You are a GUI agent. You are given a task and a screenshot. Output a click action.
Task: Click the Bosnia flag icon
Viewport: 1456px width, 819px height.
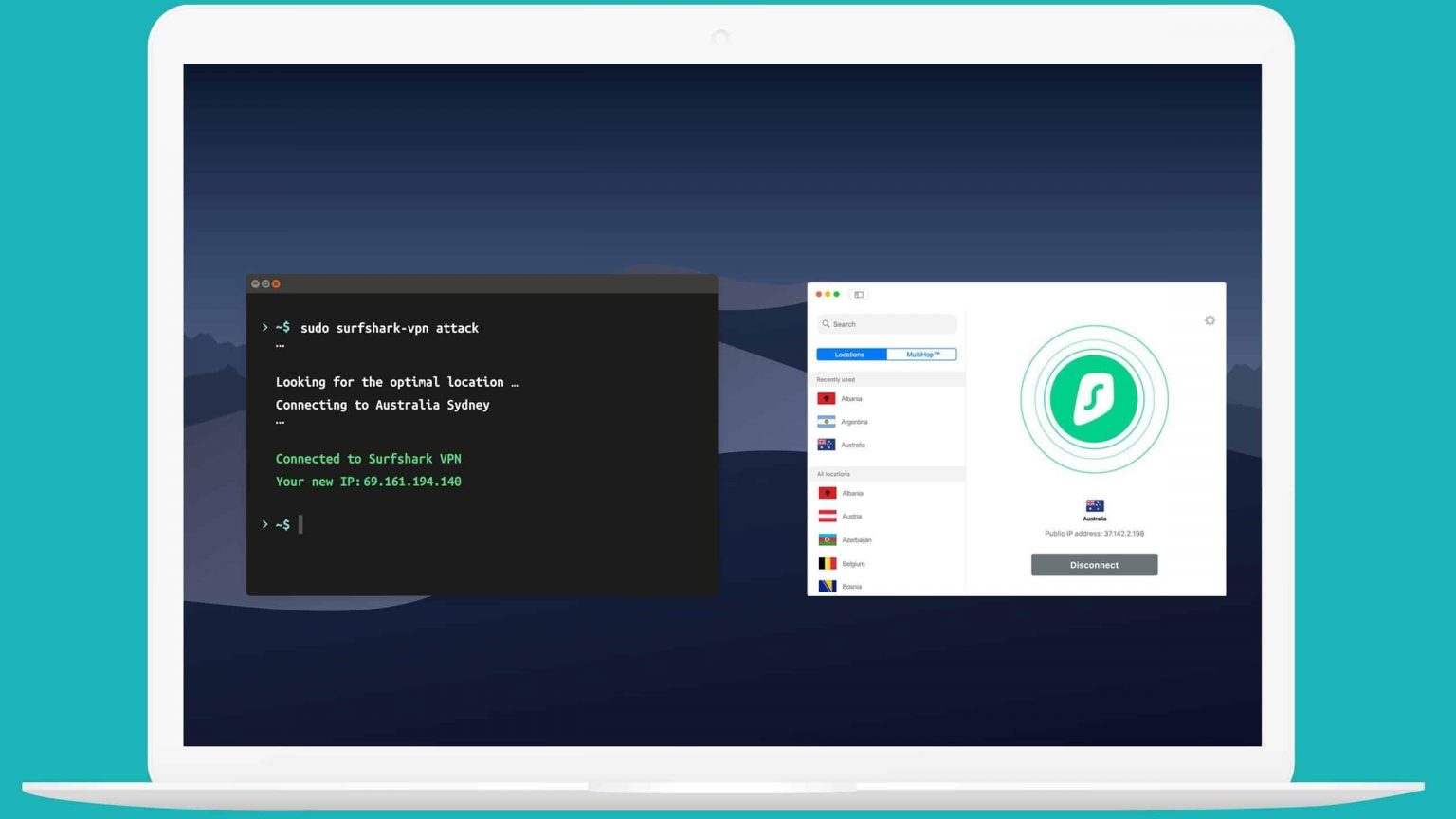pos(828,587)
